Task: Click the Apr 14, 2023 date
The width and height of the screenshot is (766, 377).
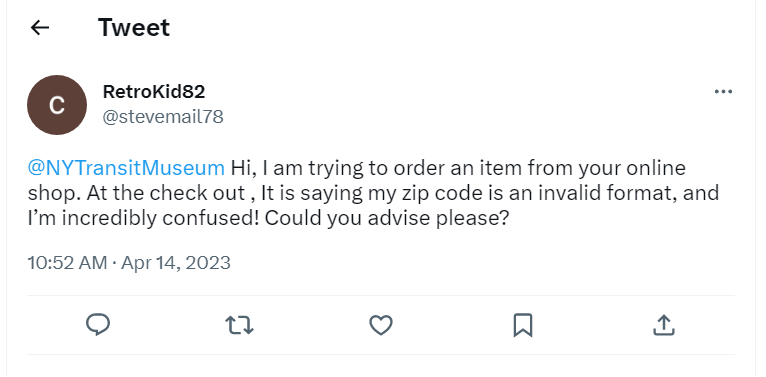Action: coord(176,263)
